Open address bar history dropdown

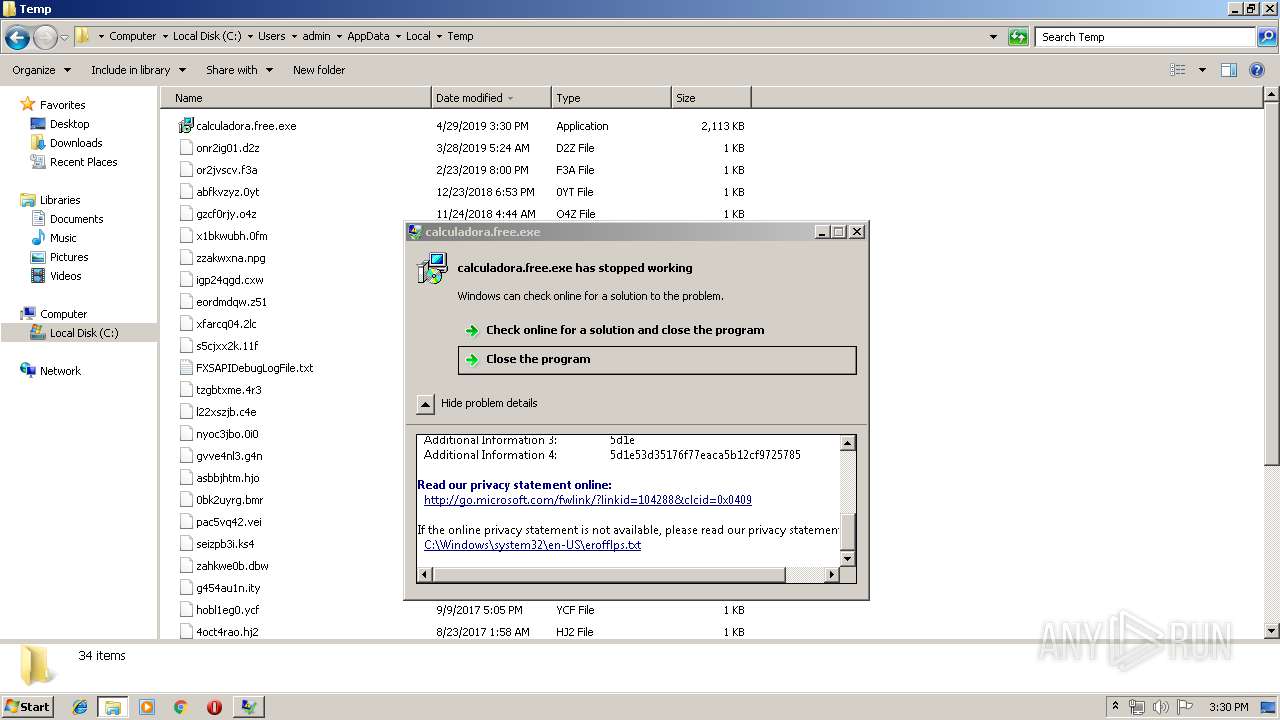[x=993, y=37]
